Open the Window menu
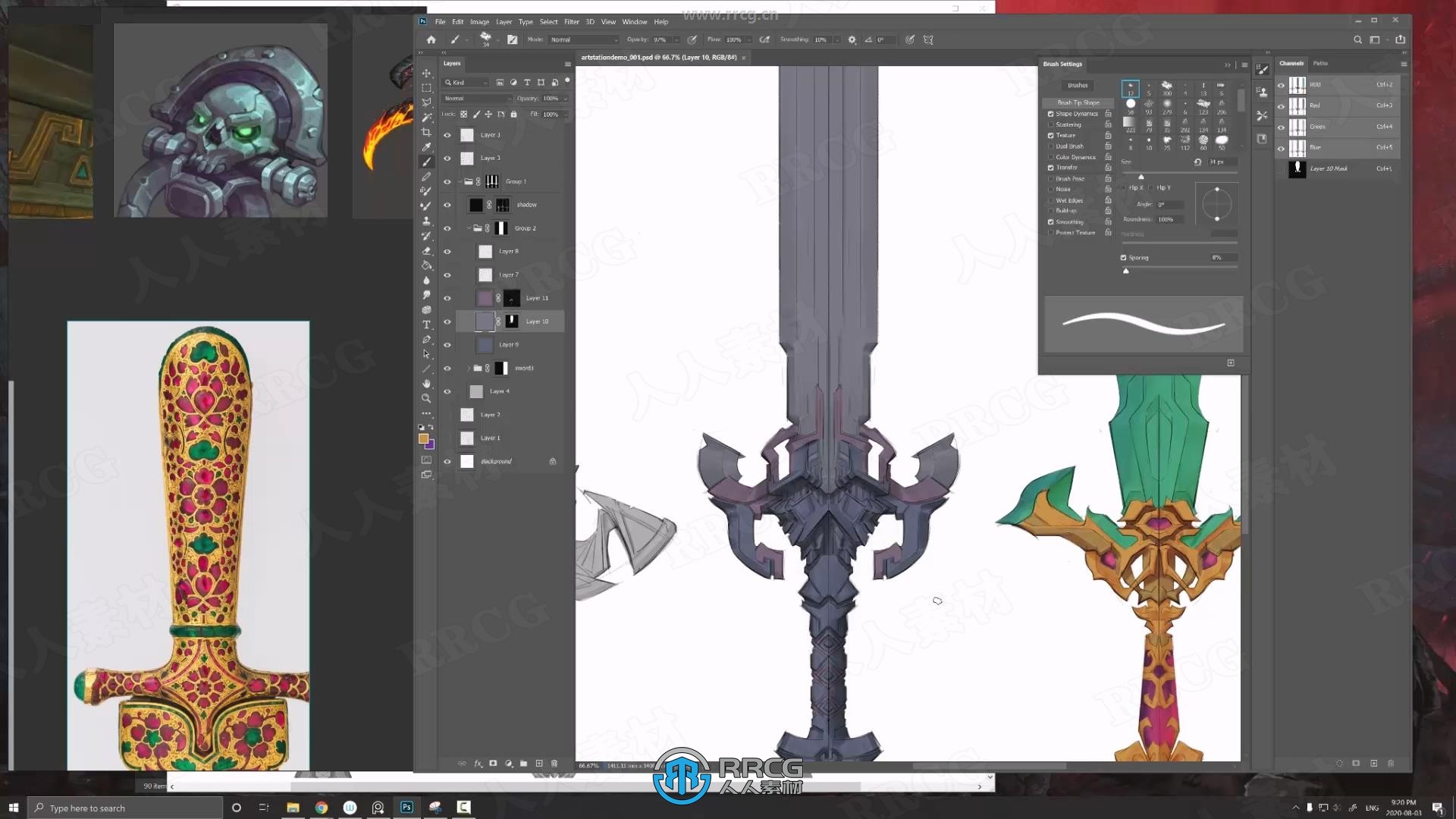Viewport: 1456px width, 819px height. 635,22
